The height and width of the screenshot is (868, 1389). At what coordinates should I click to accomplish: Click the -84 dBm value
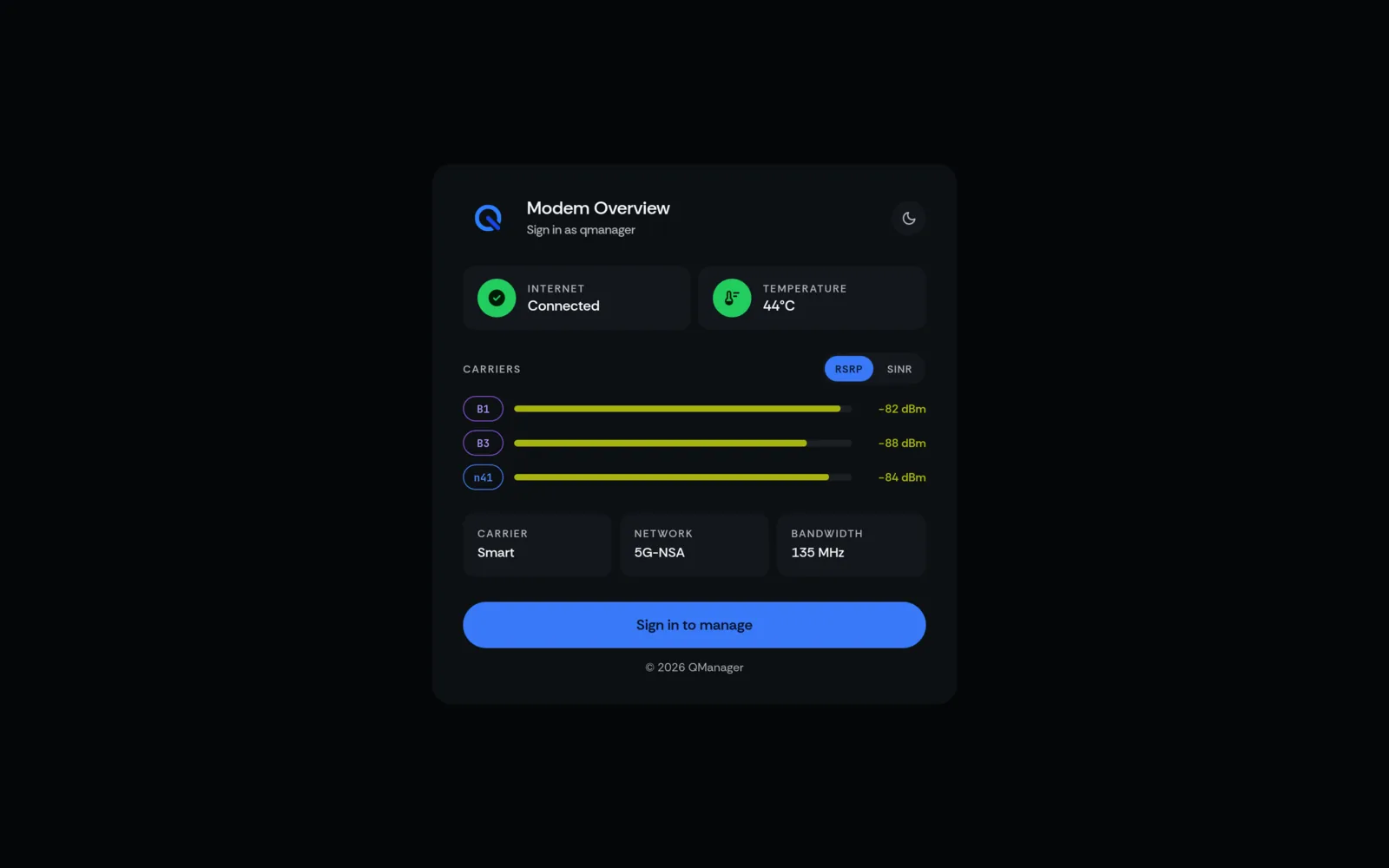902,477
